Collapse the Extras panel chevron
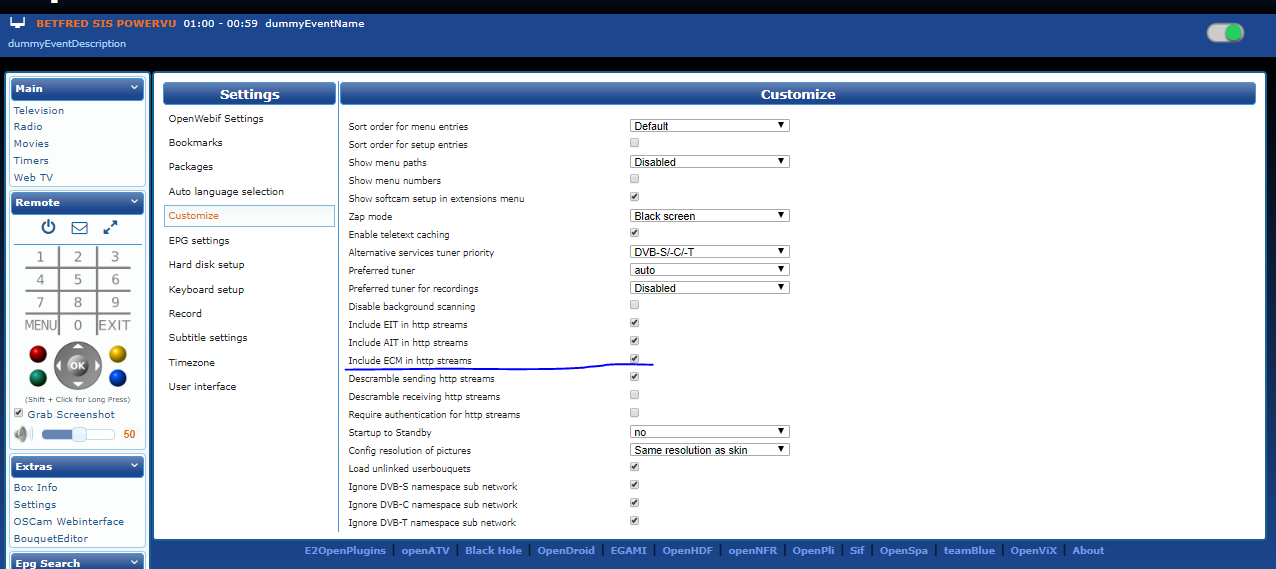This screenshot has height=569, width=1276. 135,466
